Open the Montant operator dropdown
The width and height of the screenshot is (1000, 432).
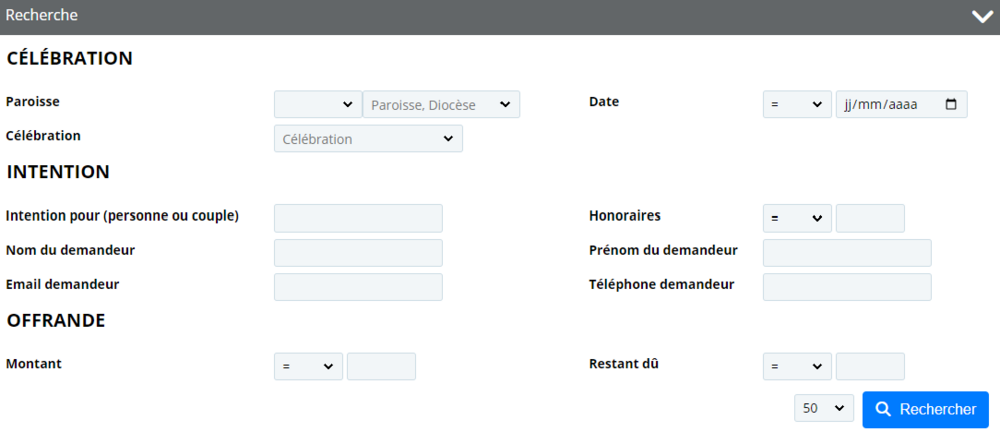pyautogui.click(x=308, y=366)
